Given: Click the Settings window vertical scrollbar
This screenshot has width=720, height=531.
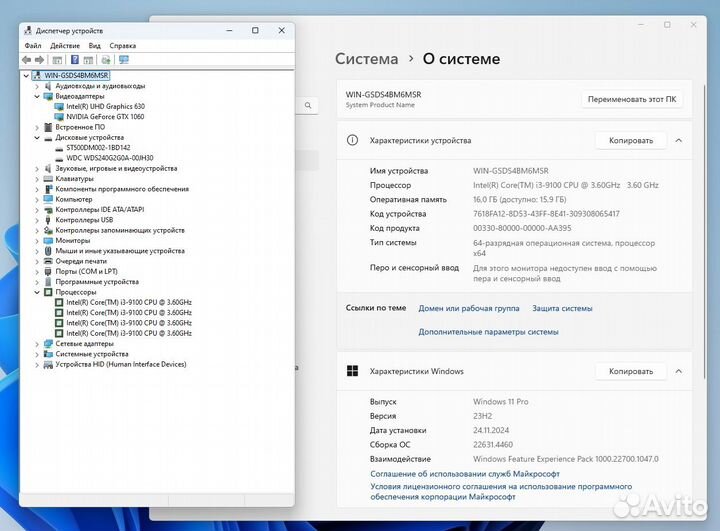Looking at the screenshot, I should [x=704, y=230].
